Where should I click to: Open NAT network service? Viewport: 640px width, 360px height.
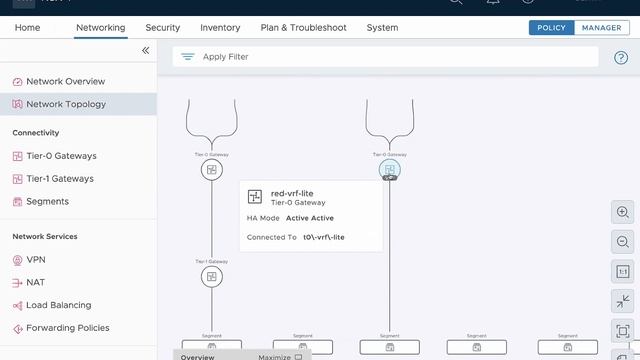point(36,282)
